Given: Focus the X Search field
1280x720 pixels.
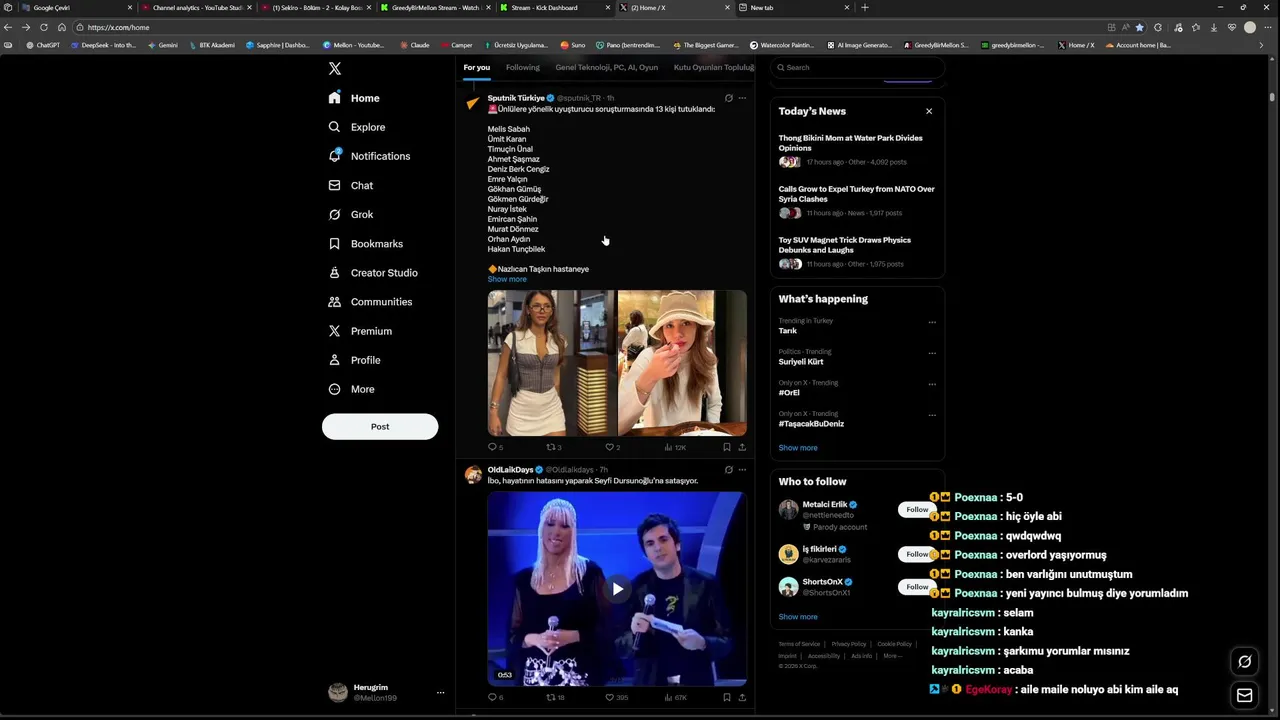Looking at the screenshot, I should click(x=857, y=67).
